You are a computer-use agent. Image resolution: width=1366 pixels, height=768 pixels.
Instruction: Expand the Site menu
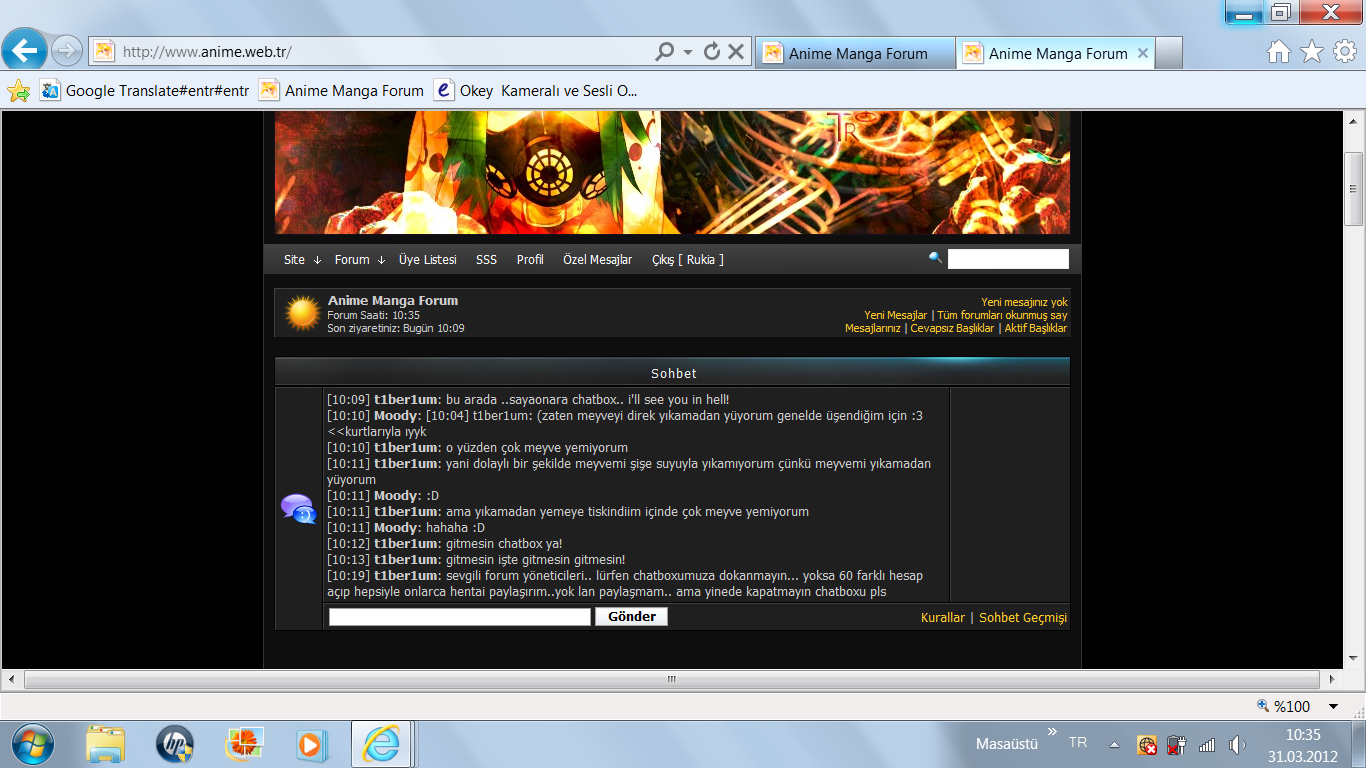(302, 260)
